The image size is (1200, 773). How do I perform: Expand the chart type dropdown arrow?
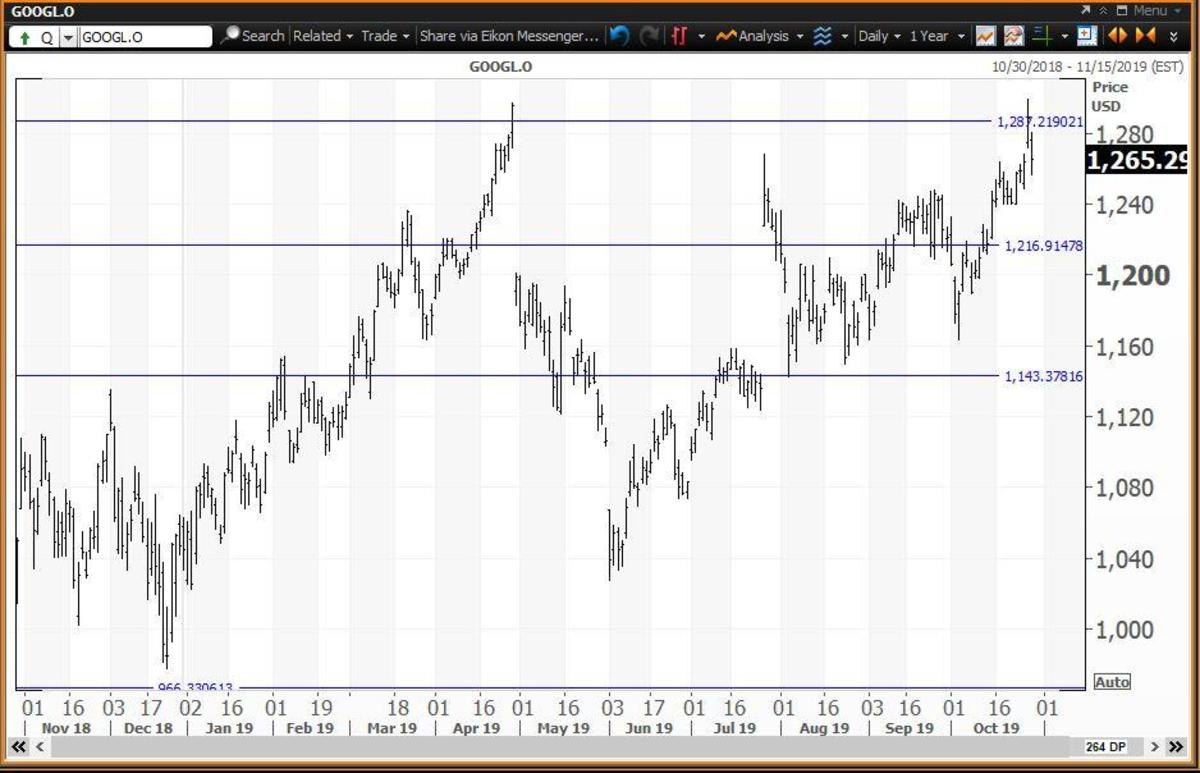[x=702, y=36]
